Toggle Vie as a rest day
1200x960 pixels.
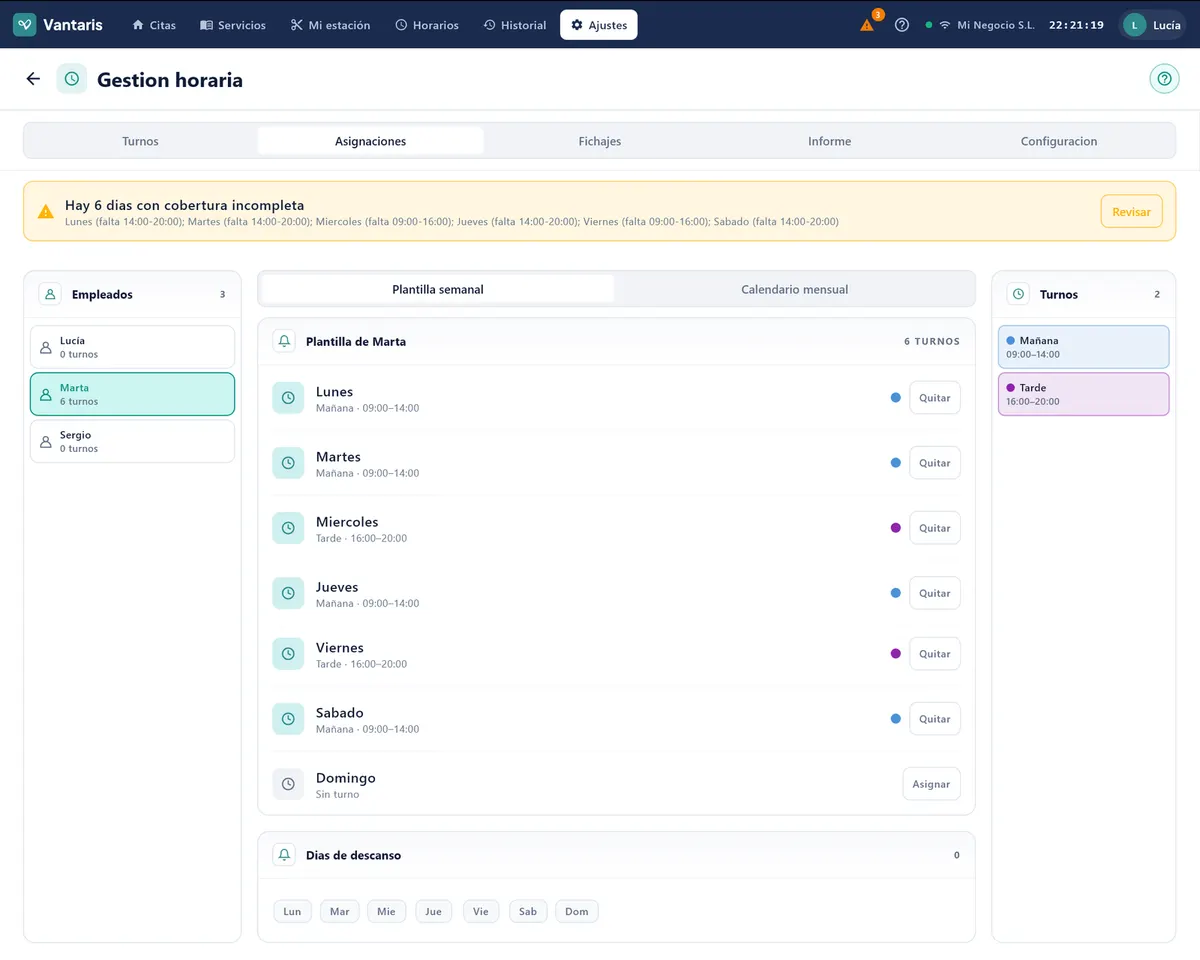point(481,911)
